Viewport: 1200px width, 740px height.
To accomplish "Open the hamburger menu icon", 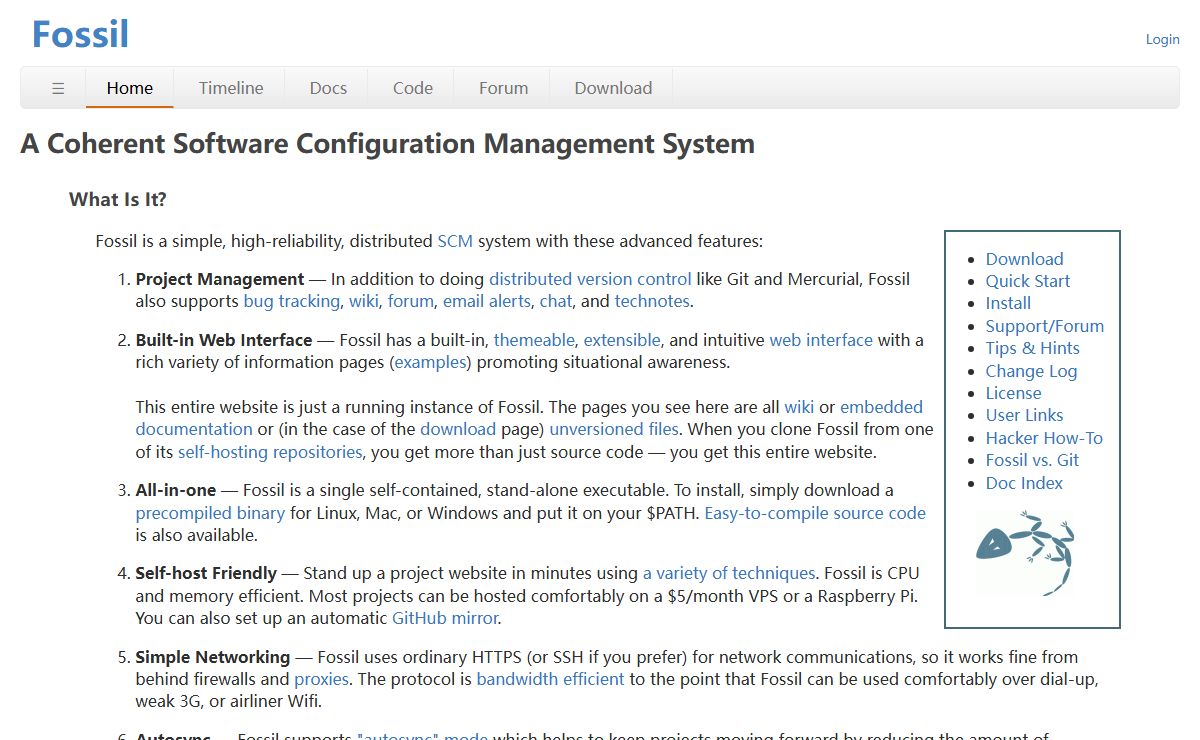I will 58,88.
